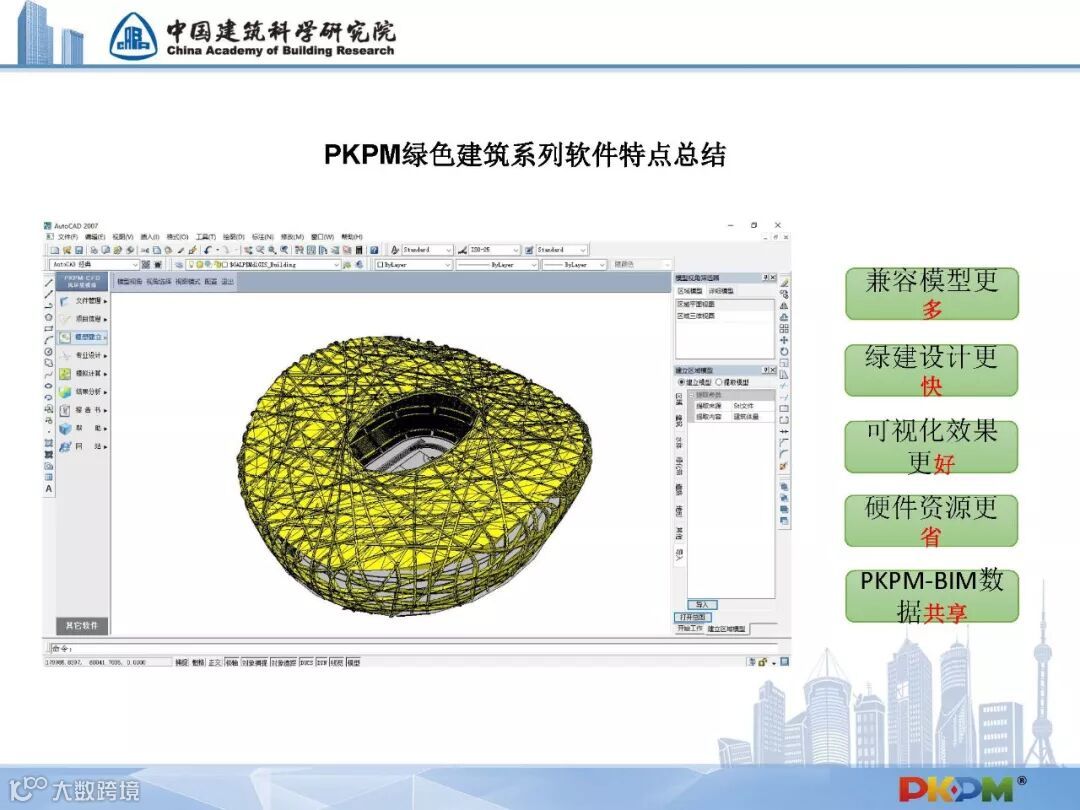The width and height of the screenshot is (1080, 810).
Task: Click the 其它软件 button
Action: pyautogui.click(x=82, y=626)
